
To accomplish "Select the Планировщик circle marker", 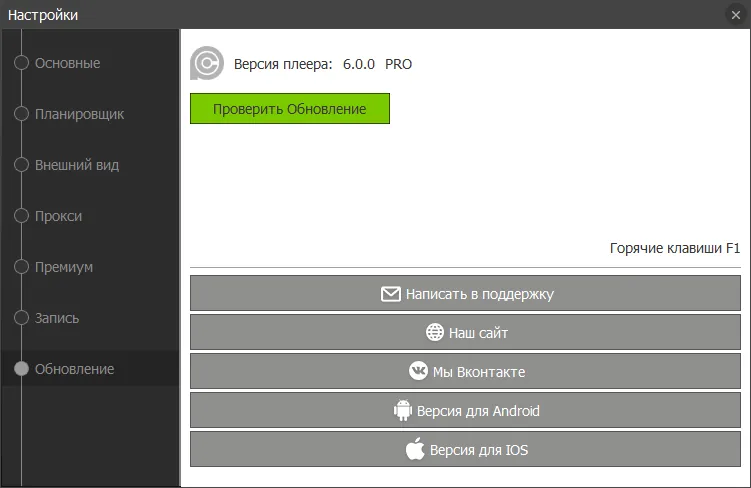I will pyautogui.click(x=21, y=114).
